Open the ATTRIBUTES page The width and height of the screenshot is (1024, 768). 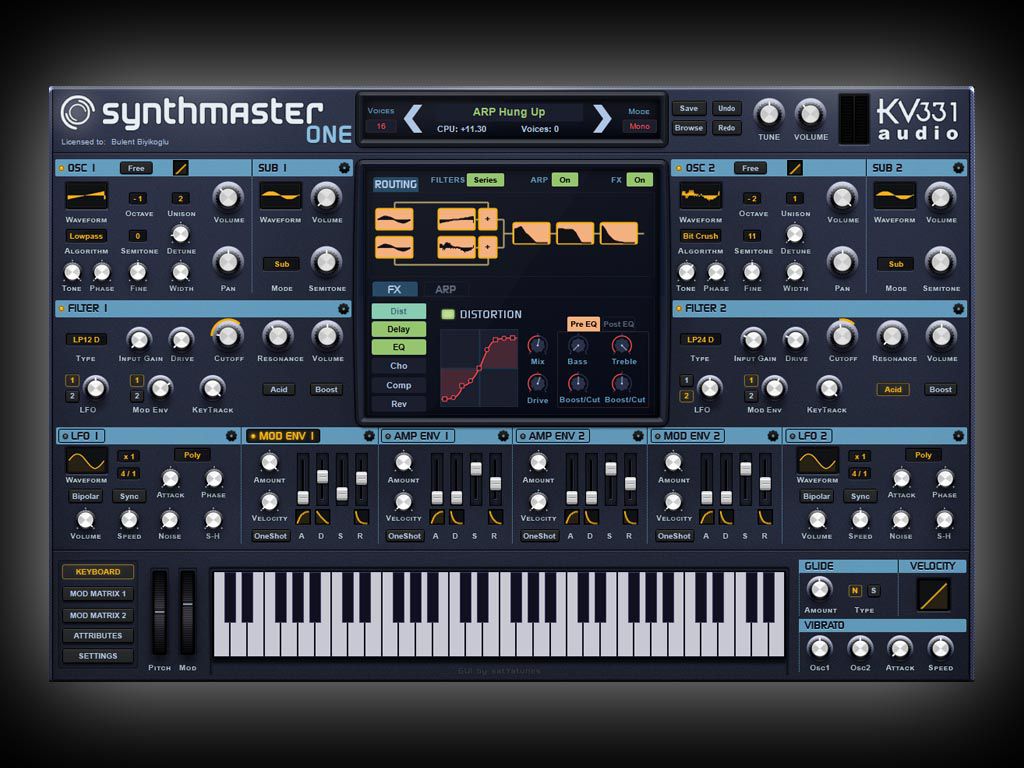click(98, 635)
